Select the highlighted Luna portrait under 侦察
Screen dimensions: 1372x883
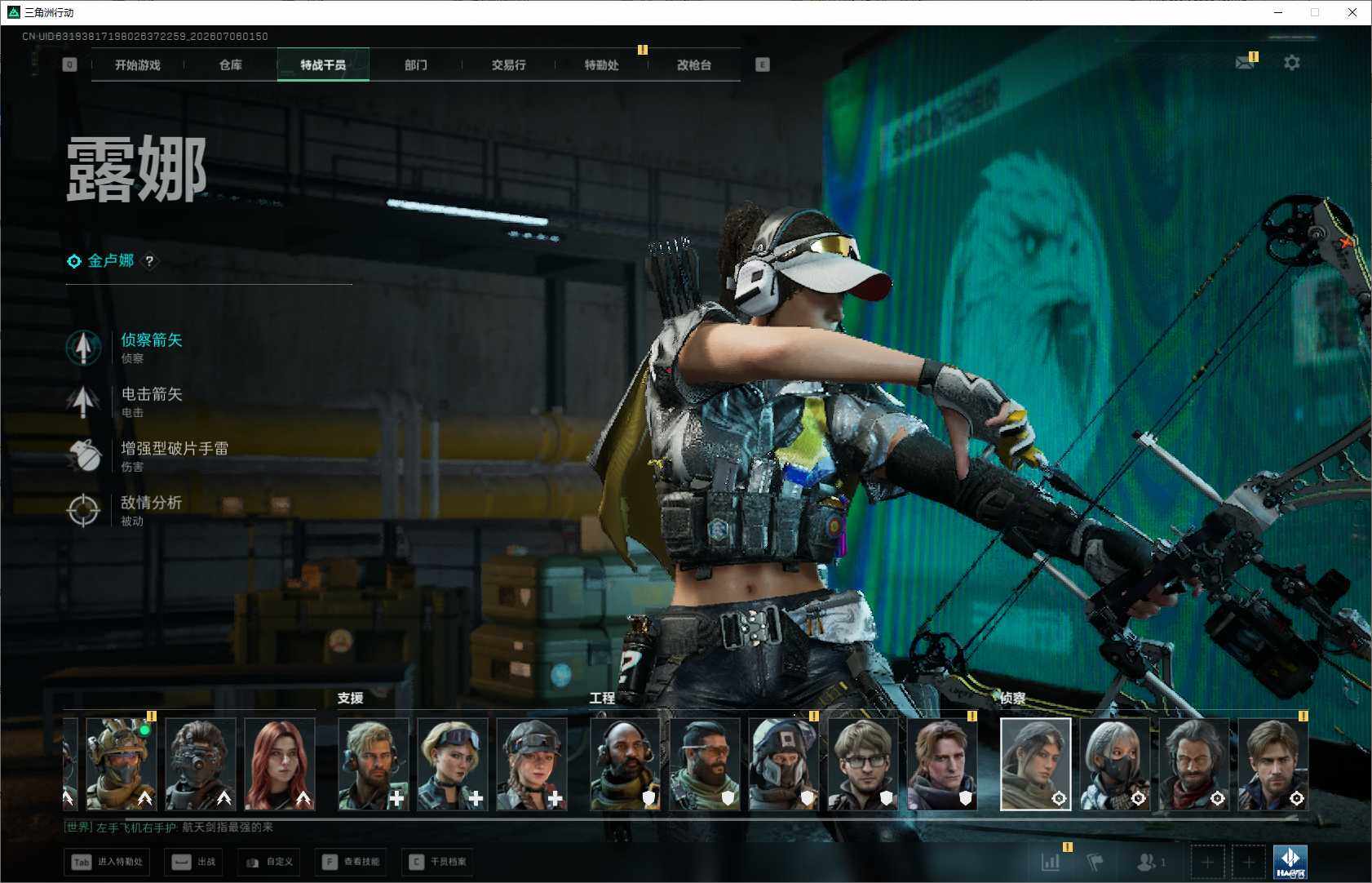pos(1036,765)
